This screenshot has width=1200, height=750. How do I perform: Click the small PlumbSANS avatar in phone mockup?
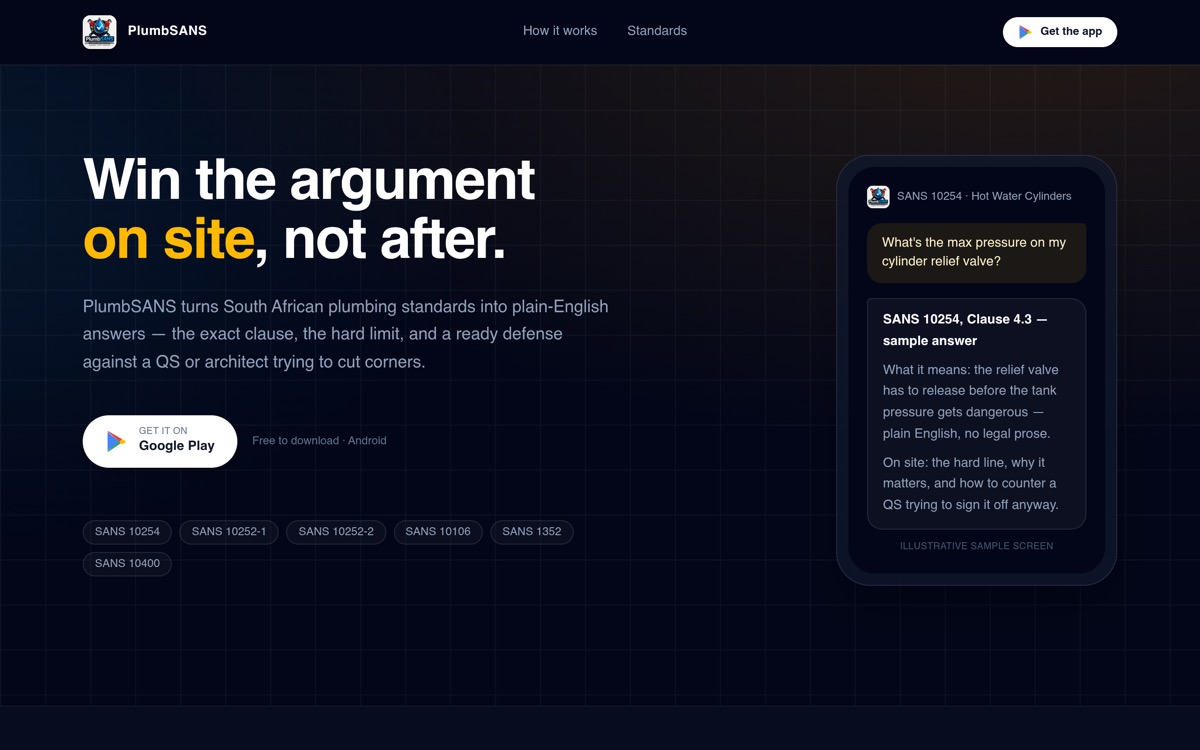pos(878,197)
